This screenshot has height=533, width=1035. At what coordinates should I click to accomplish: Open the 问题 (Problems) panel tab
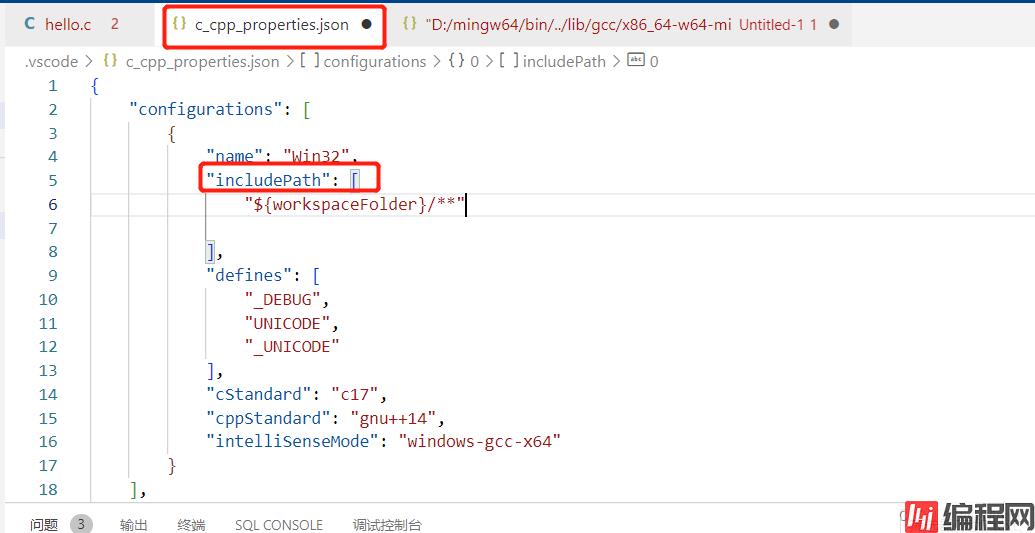coord(44,524)
